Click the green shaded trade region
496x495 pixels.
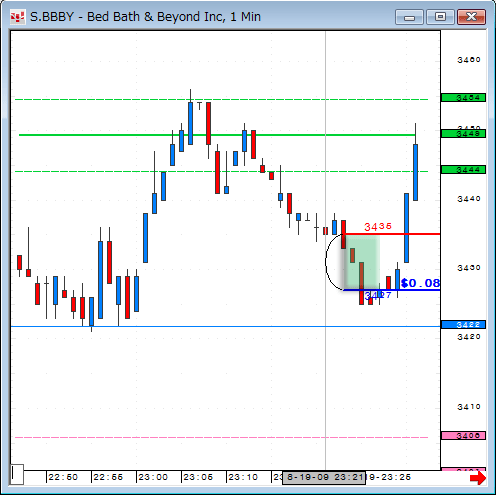point(362,262)
